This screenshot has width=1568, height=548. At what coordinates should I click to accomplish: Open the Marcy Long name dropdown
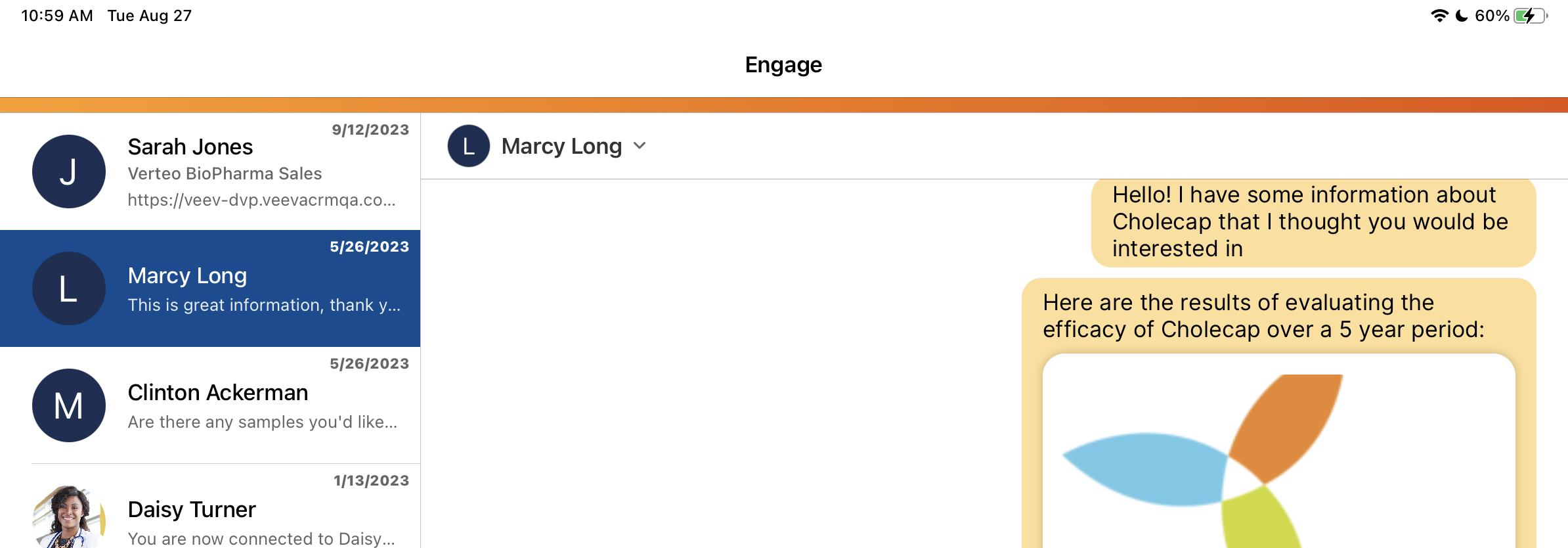(x=561, y=146)
